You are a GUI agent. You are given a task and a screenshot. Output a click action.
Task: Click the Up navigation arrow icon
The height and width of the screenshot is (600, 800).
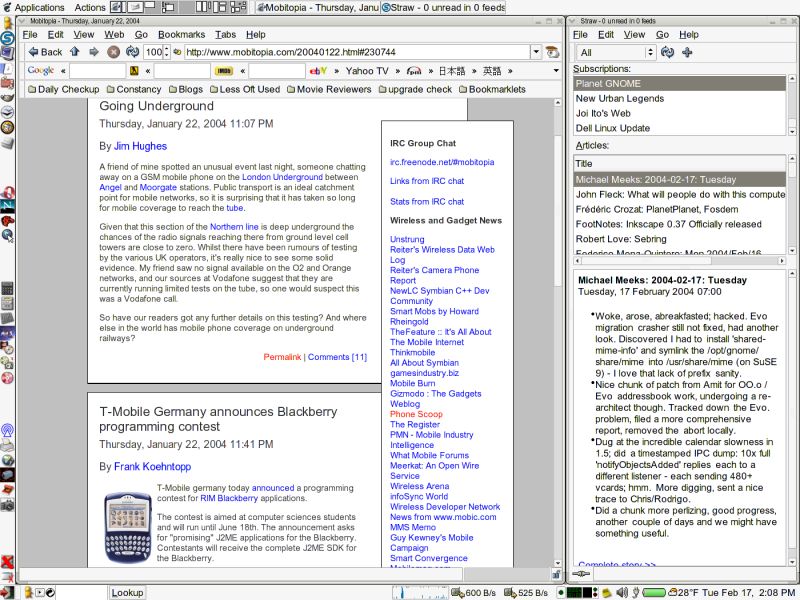(75, 52)
